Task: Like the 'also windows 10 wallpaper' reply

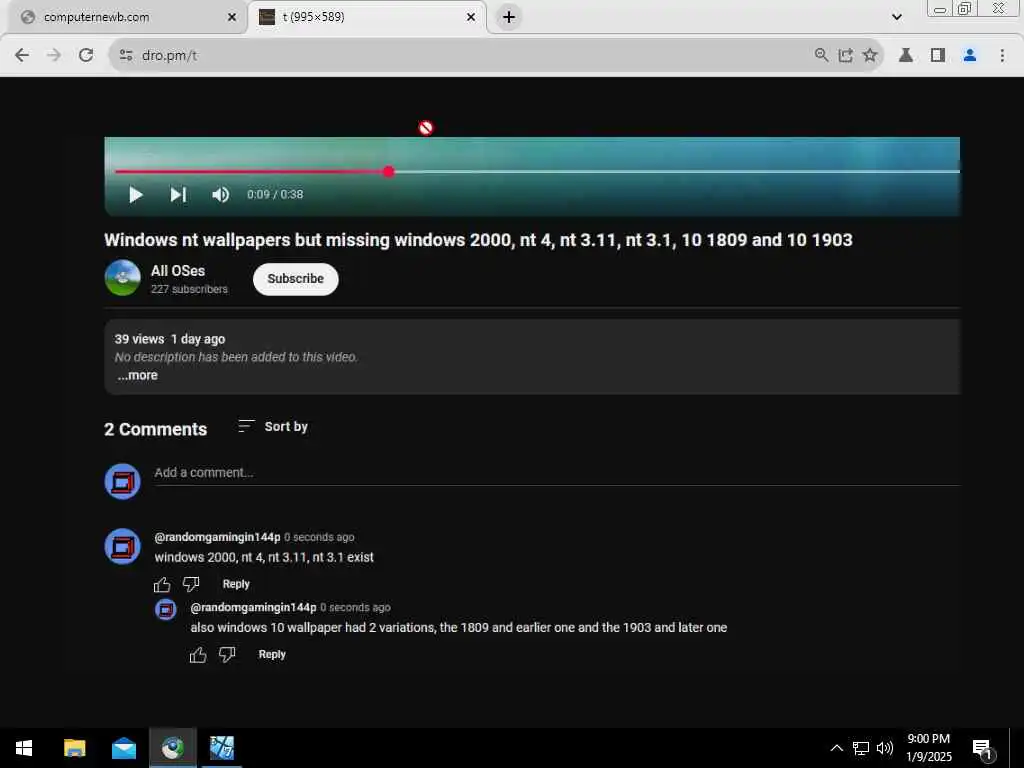Action: click(198, 654)
